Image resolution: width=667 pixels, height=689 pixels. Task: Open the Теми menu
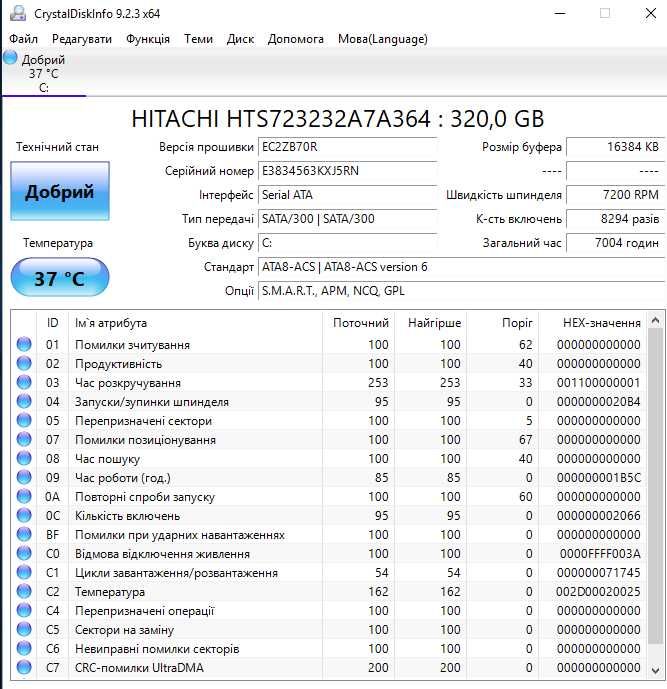pyautogui.click(x=198, y=39)
